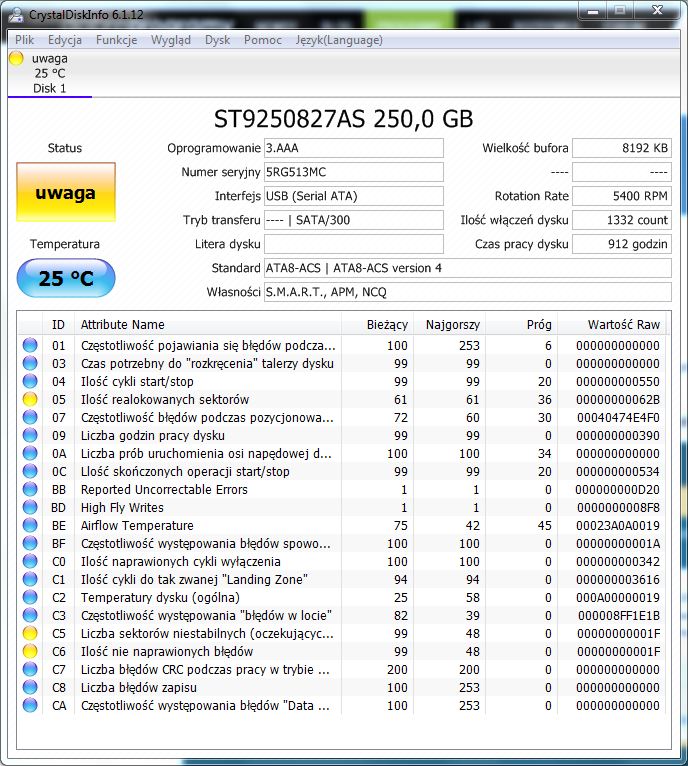Image resolution: width=688 pixels, height=766 pixels.
Task: Click the yellow warning orb for ID 05
Action: click(30, 399)
